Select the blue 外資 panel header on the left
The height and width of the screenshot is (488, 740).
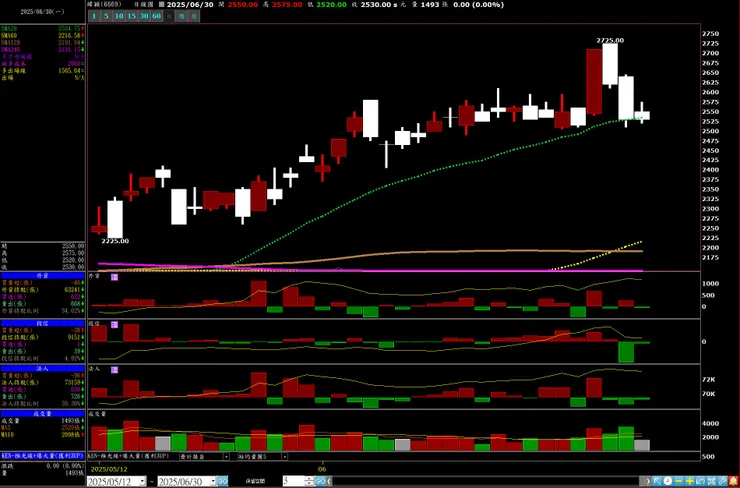(x=42, y=276)
